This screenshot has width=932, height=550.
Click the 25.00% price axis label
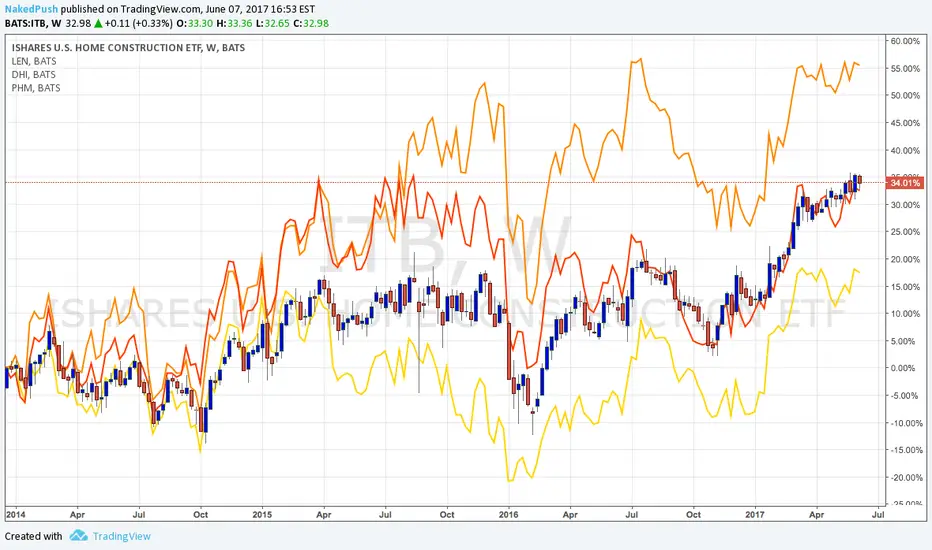point(905,232)
